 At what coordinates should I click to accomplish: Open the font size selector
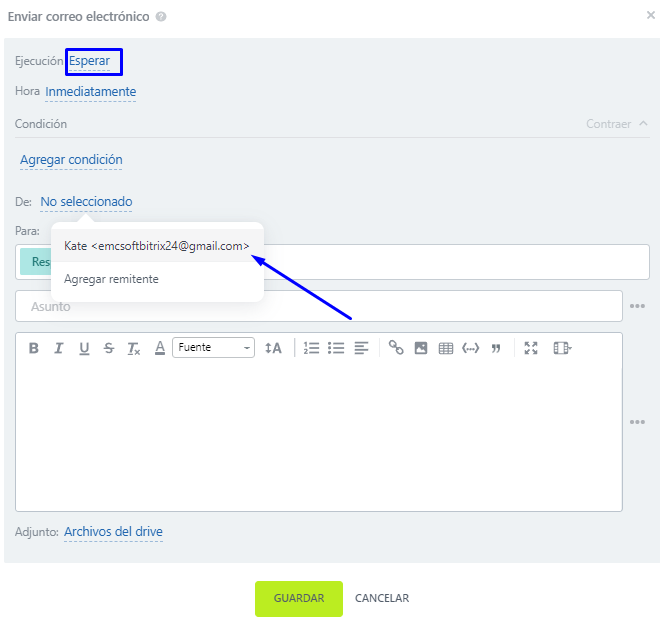pyautogui.click(x=273, y=348)
